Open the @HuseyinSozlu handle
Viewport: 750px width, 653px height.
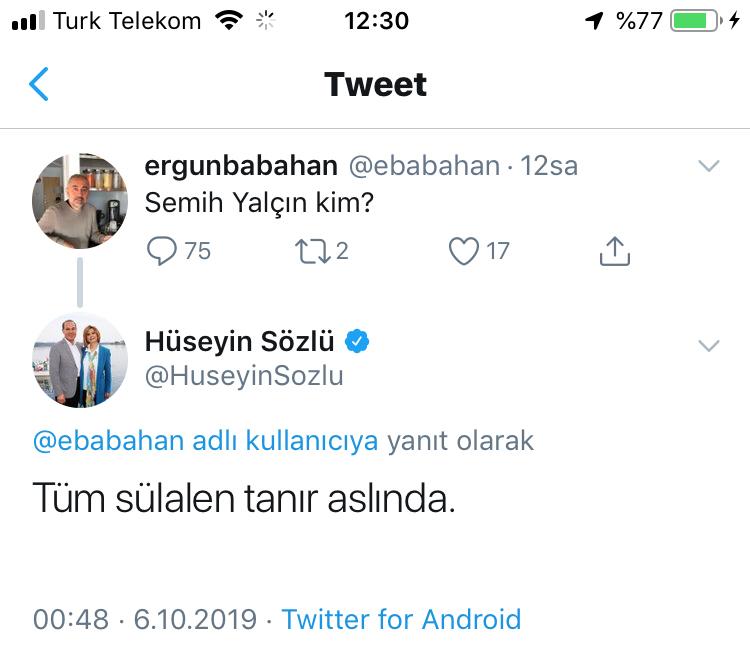click(x=244, y=376)
